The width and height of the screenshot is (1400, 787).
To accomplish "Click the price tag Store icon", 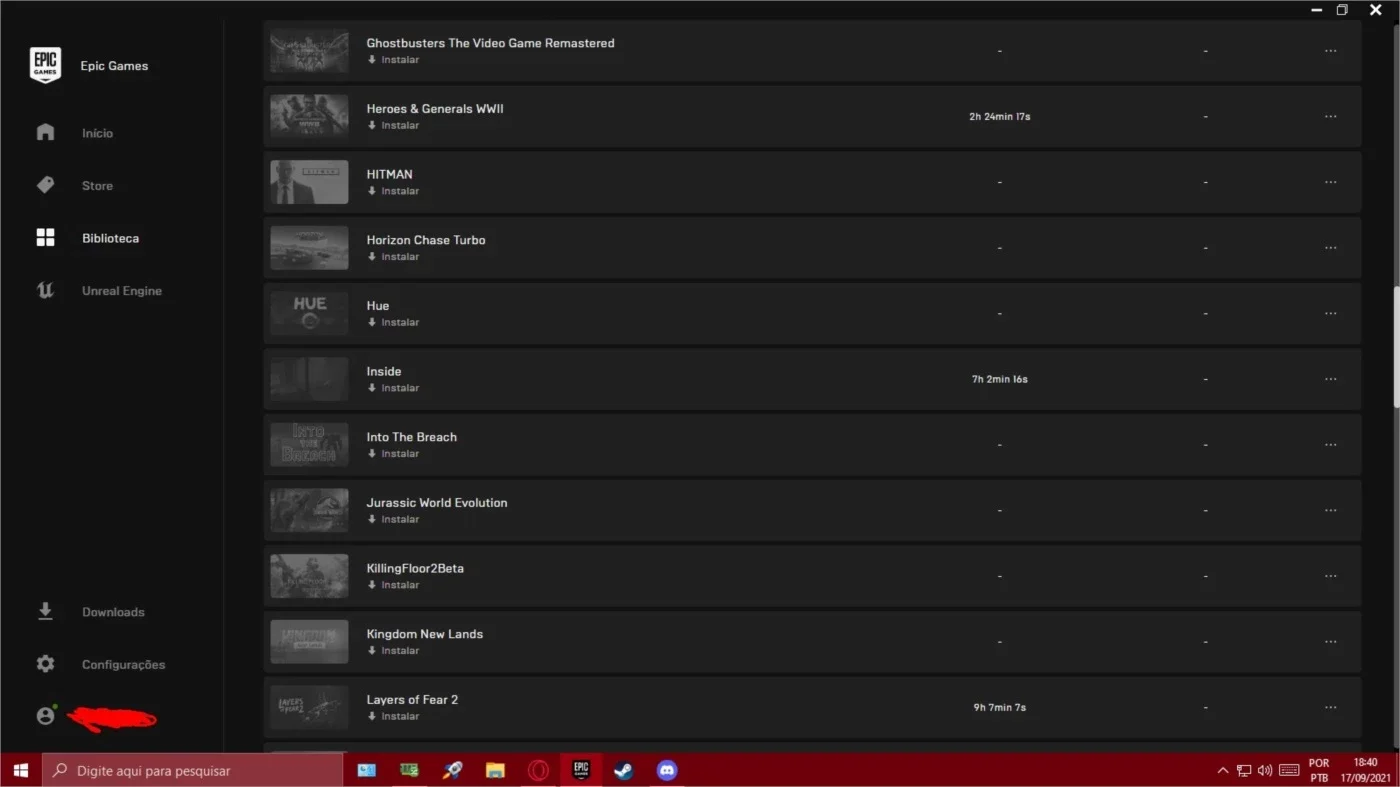I will tap(45, 185).
